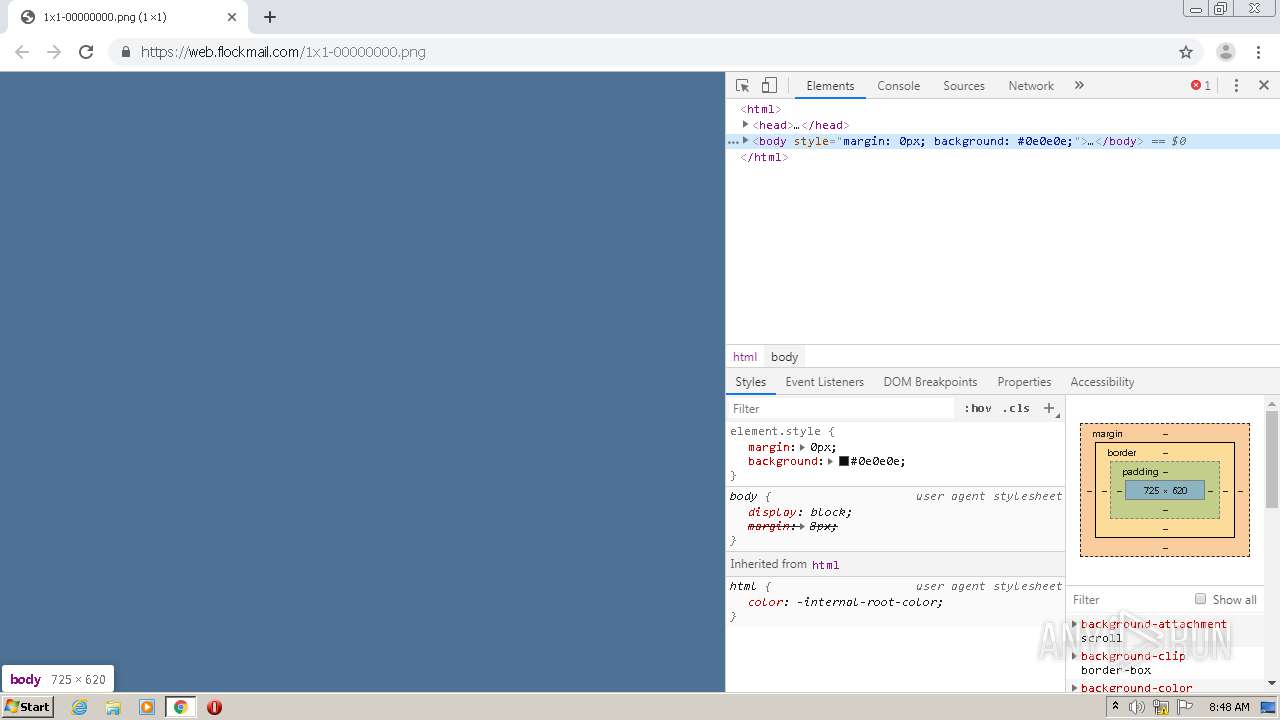
Task: Open the #0e0e0e color swatch
Action: point(844,461)
